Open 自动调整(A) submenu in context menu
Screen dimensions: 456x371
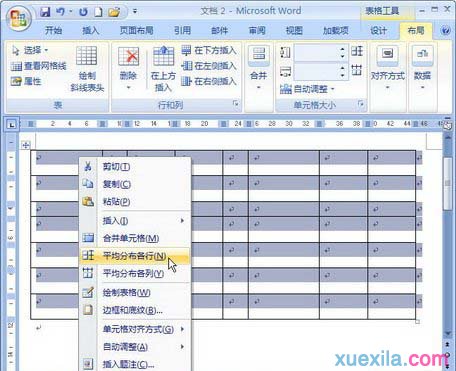pos(135,347)
